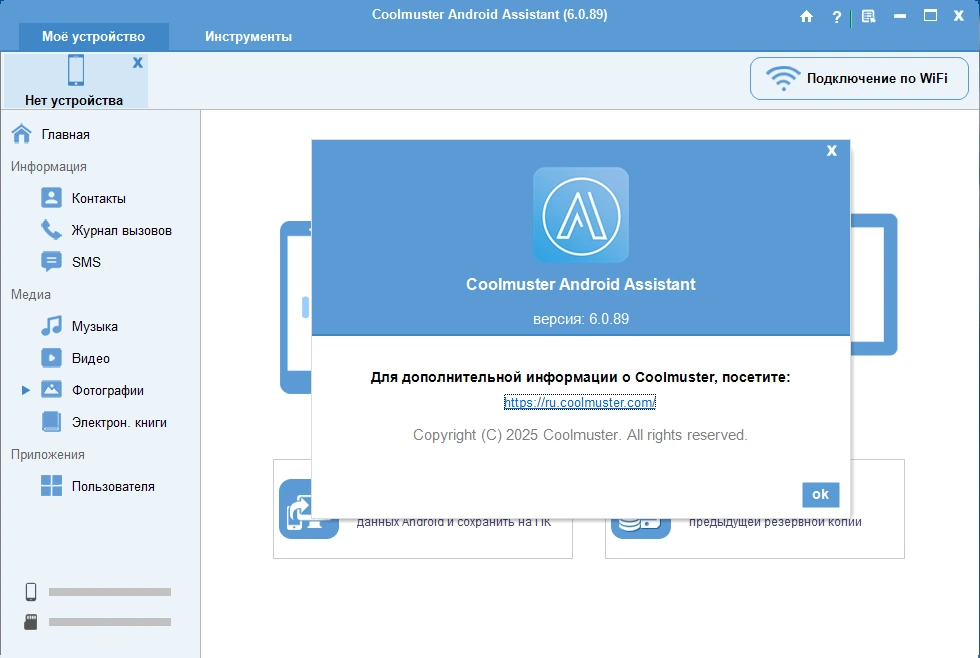Screen dimensions: 980x658
Task: Click the Музыка note icon
Action: (x=51, y=326)
